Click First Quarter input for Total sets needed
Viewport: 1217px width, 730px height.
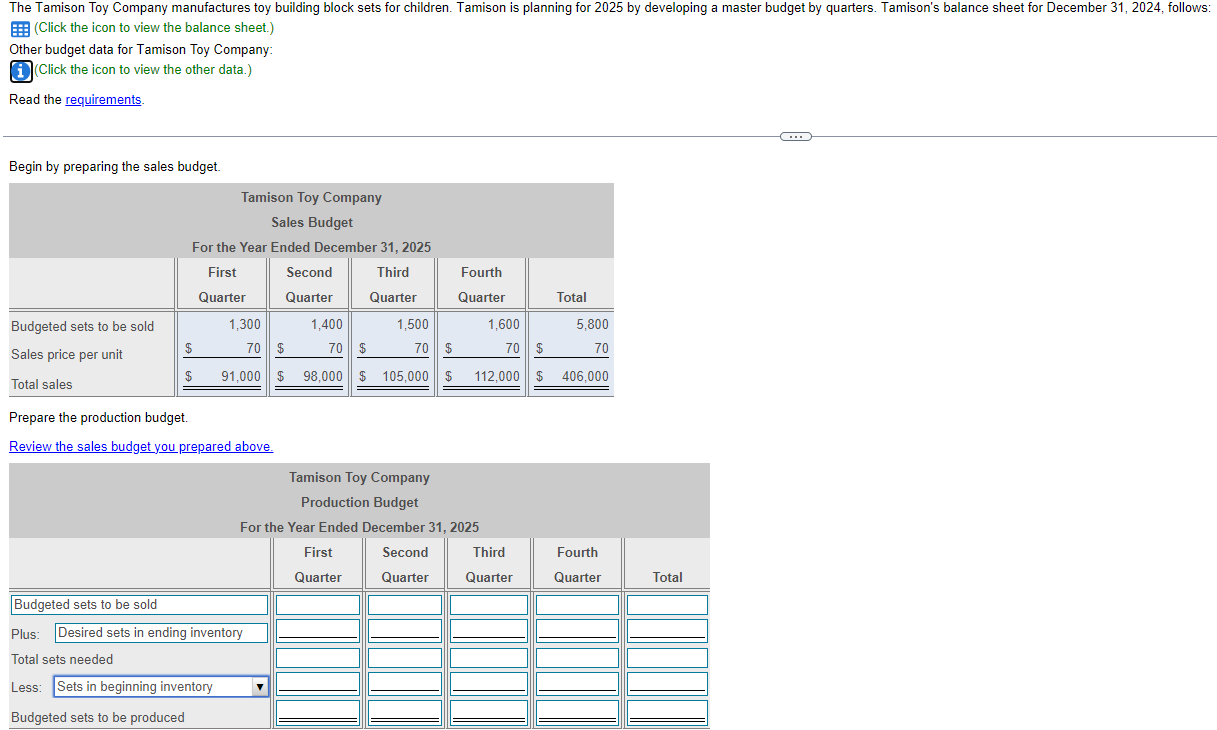[318, 658]
